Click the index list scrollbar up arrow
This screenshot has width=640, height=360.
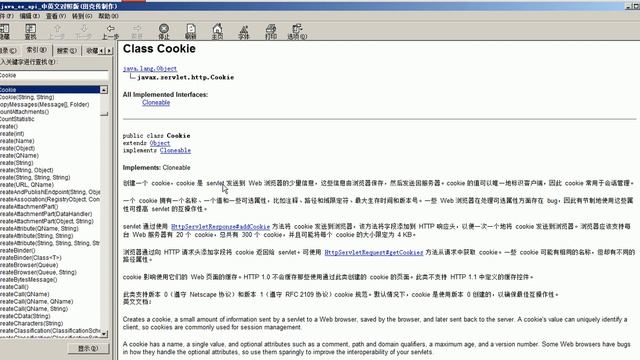click(x=104, y=90)
